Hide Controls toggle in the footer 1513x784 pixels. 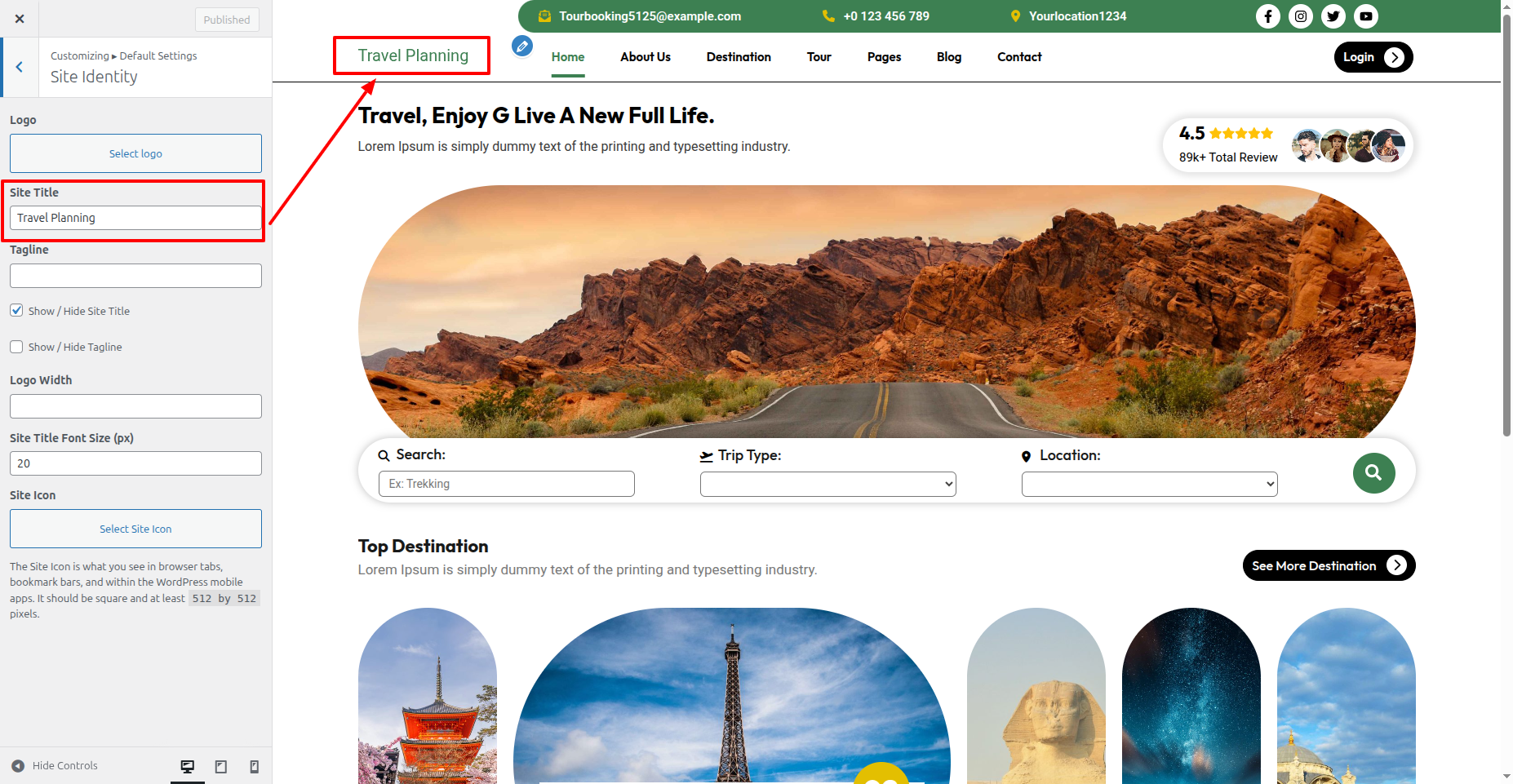coord(55,766)
